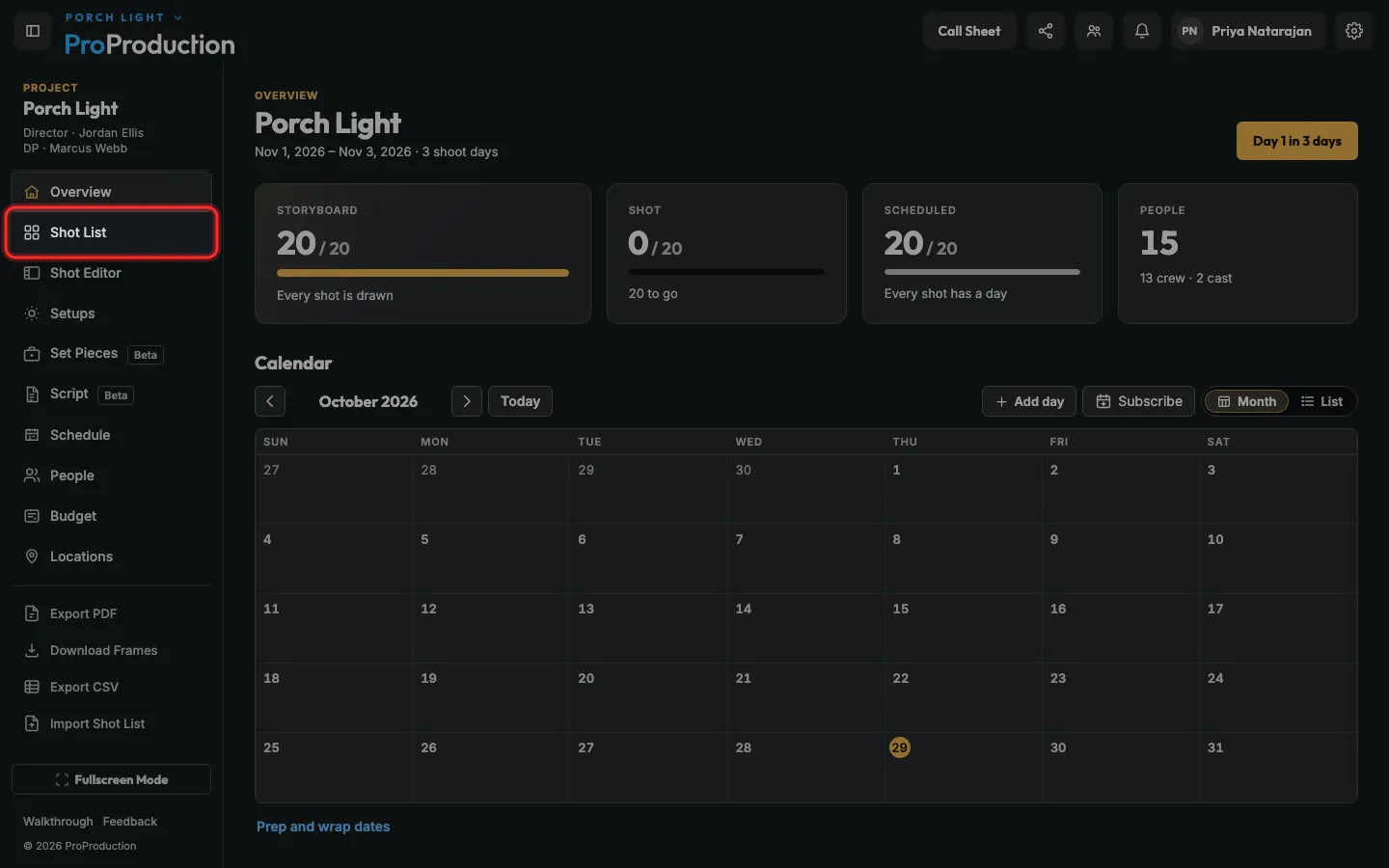Click the Set Pieces briefcase icon

(32, 354)
